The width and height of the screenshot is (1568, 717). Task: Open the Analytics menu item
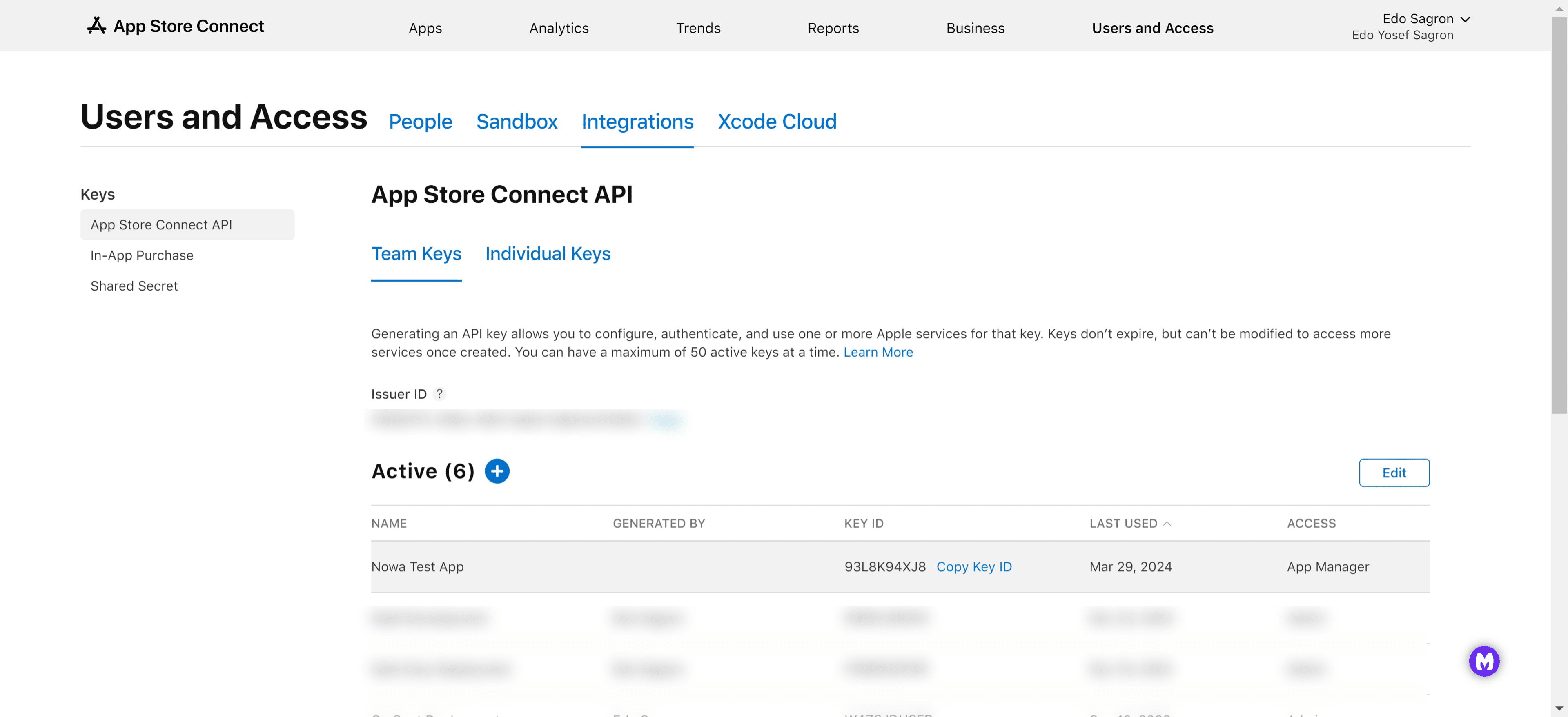pyautogui.click(x=558, y=28)
